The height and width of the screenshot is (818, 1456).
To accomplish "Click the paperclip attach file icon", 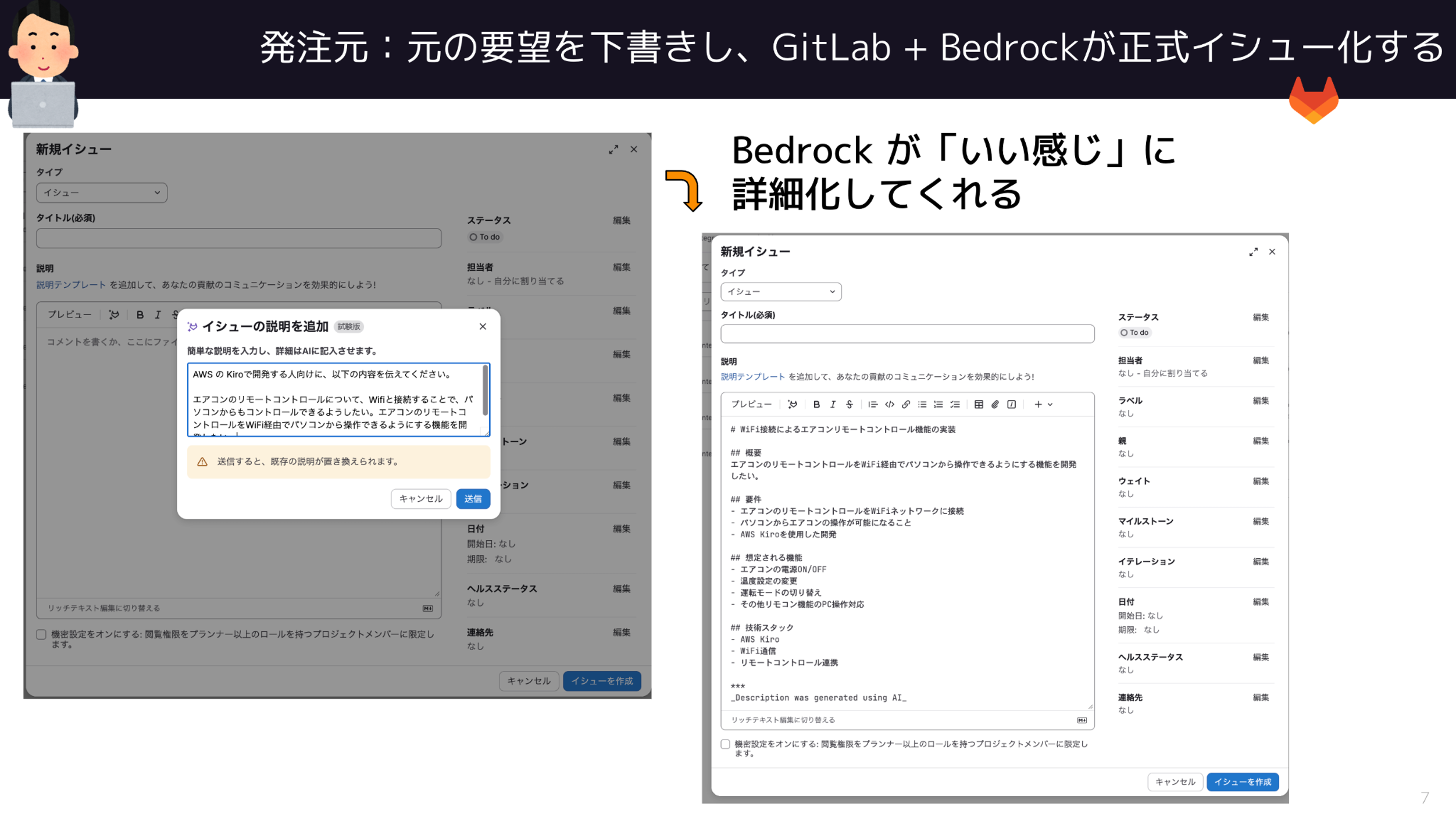I will point(995,404).
